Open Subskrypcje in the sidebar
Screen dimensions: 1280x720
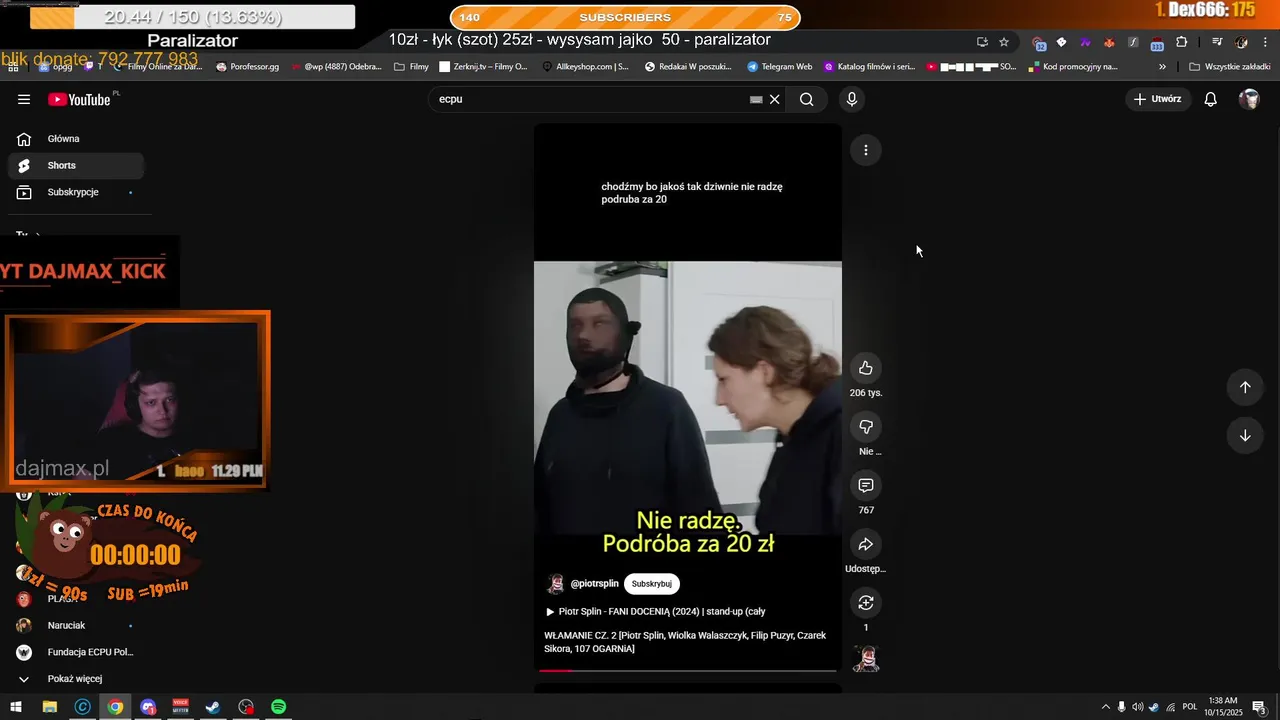point(76,192)
